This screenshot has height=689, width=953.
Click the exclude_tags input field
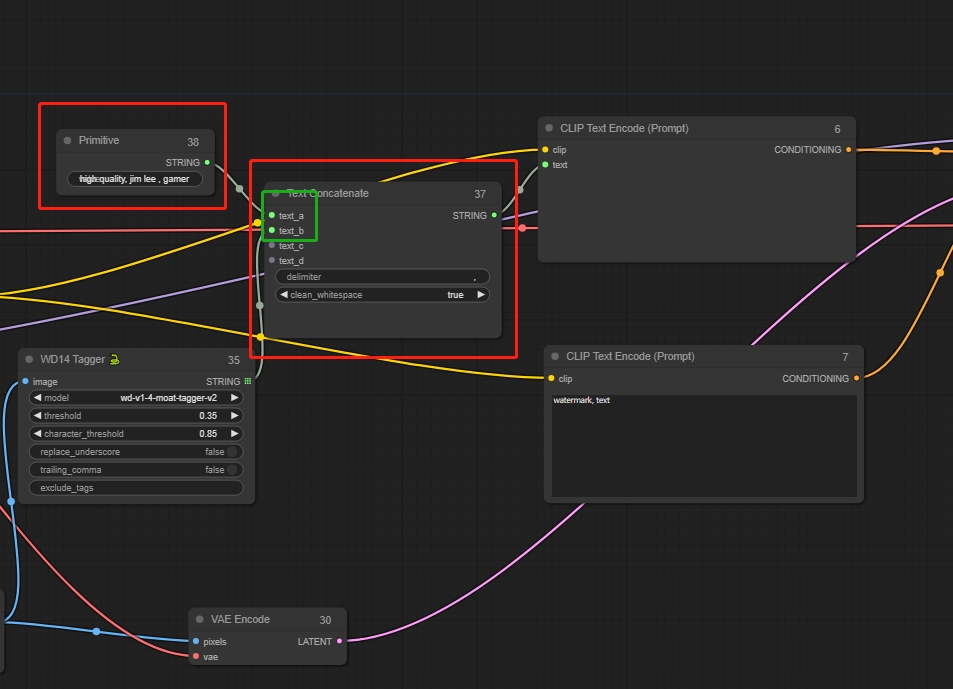coord(135,488)
